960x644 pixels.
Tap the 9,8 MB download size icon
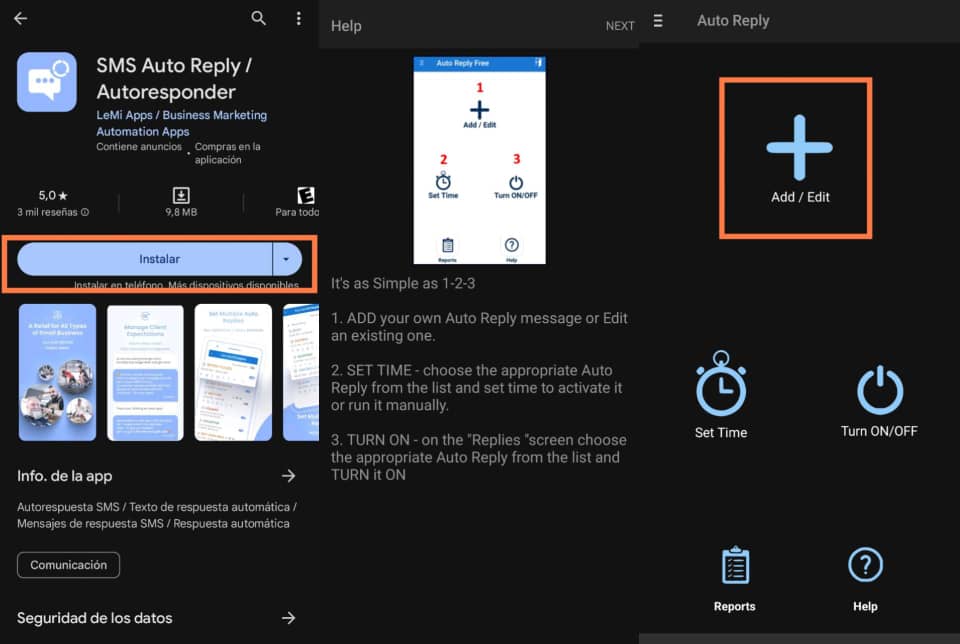(181, 195)
